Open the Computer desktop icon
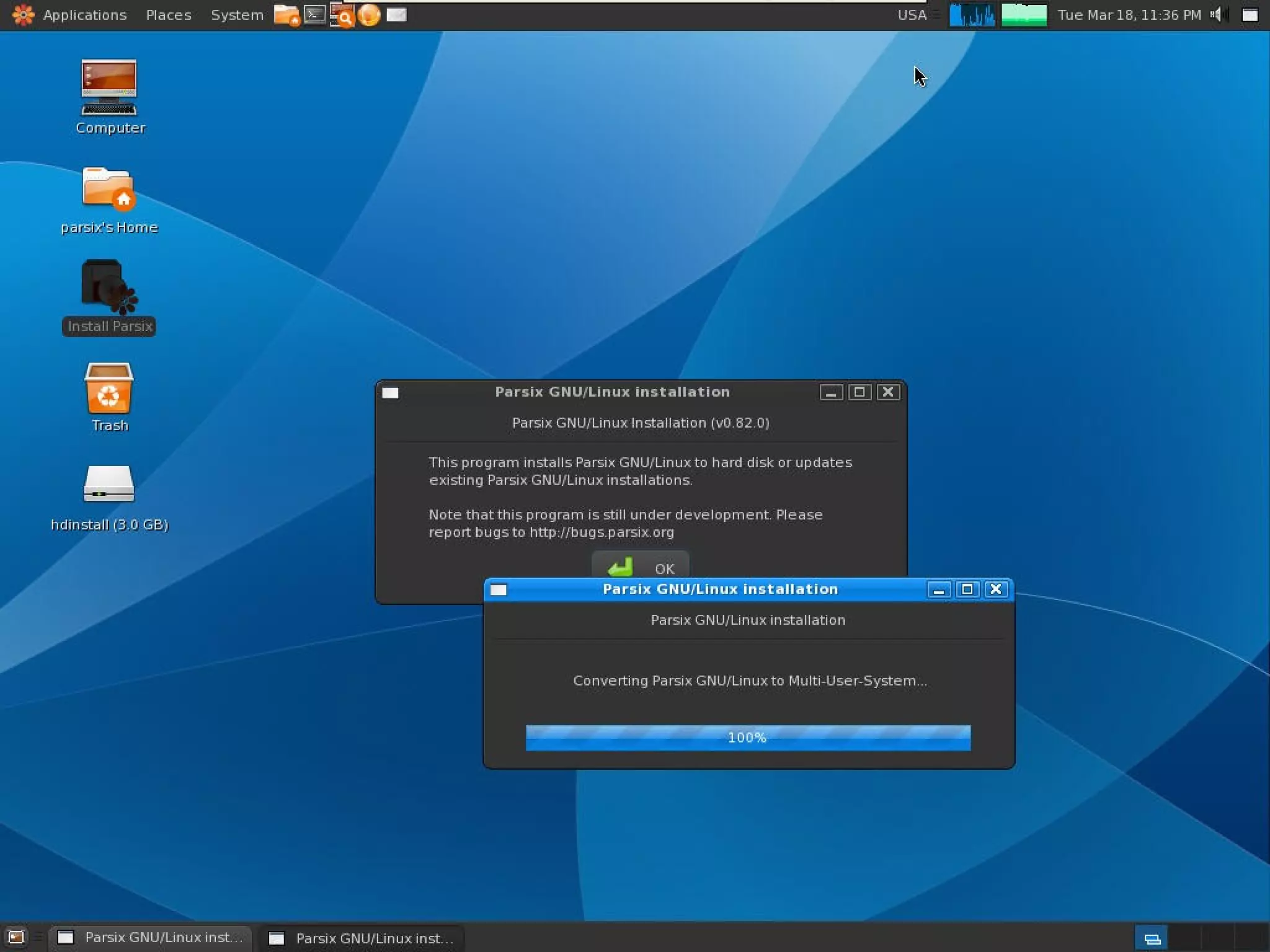 (x=109, y=88)
